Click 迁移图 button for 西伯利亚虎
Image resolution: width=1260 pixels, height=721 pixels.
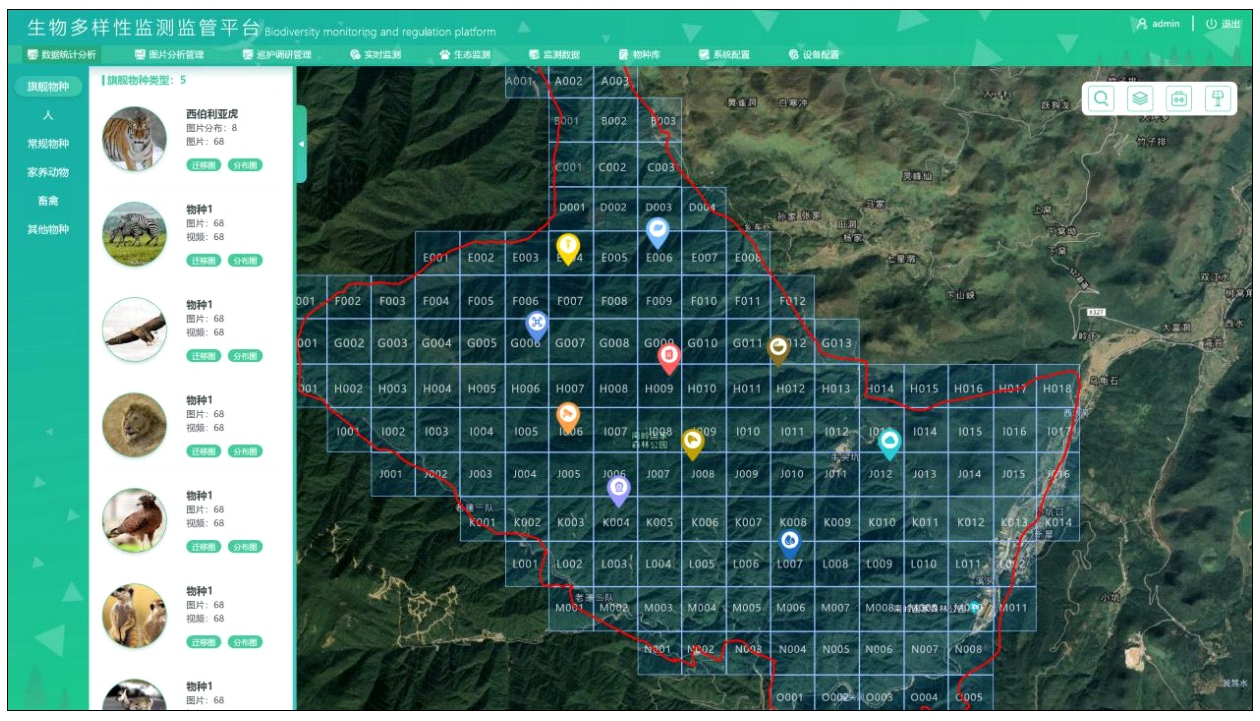point(203,165)
